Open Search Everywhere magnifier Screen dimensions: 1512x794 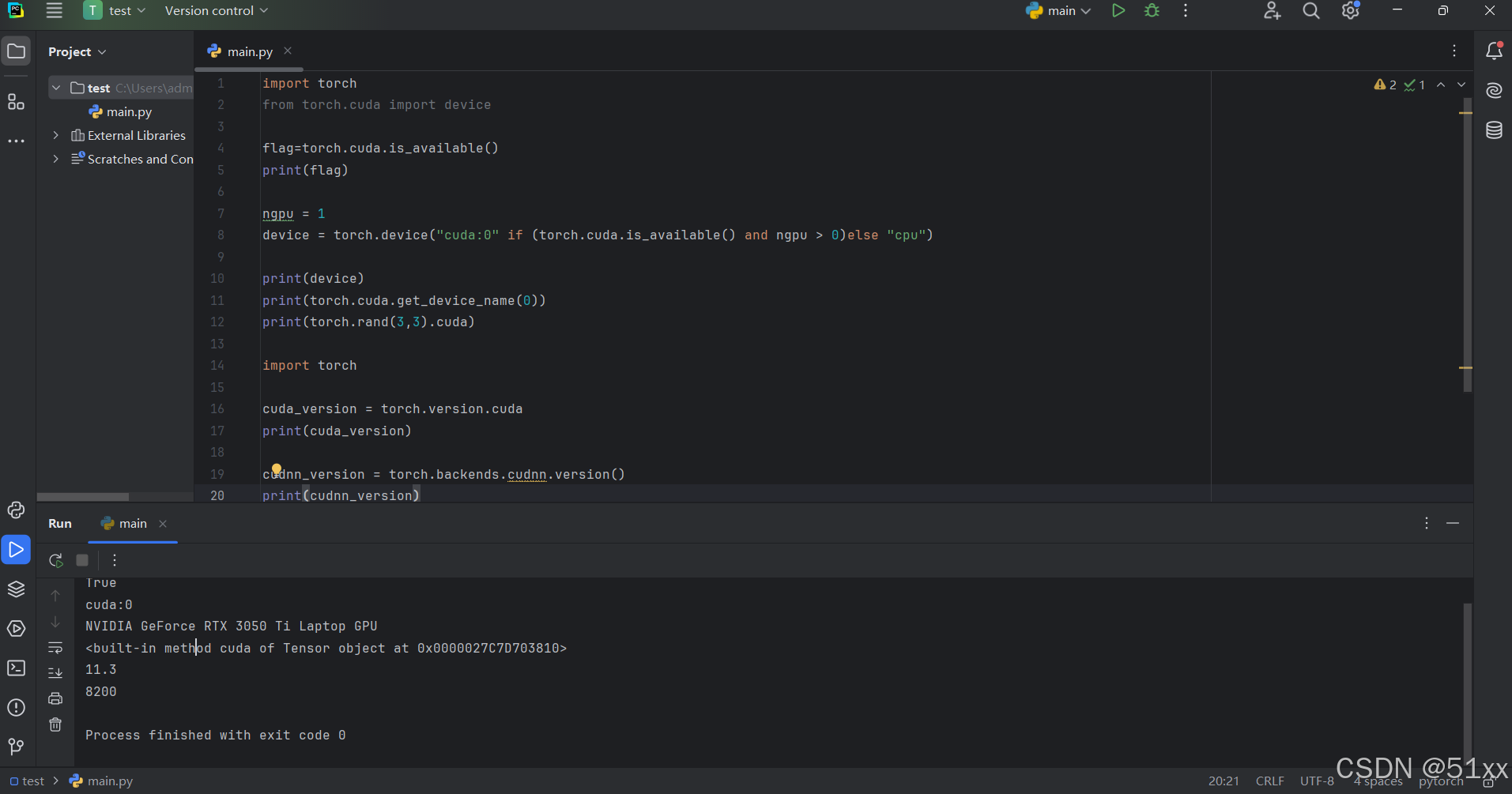1311,10
